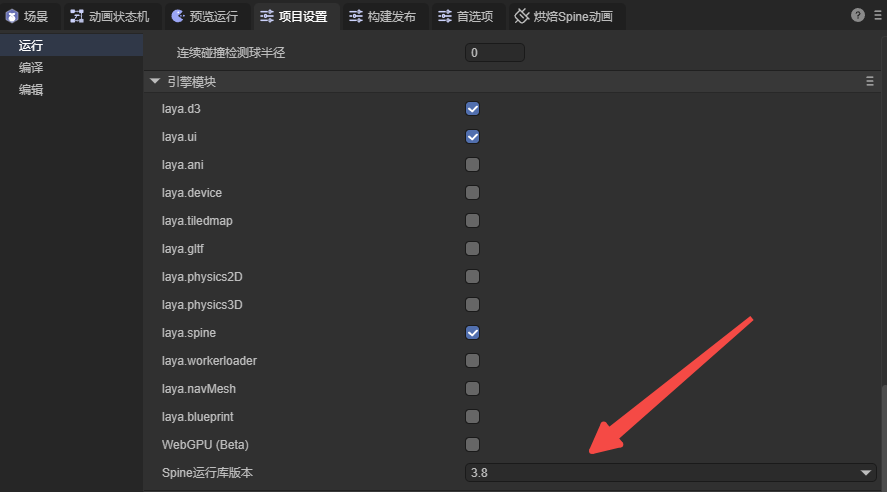Click the help question mark icon
887x492 pixels.
pyautogui.click(x=857, y=15)
